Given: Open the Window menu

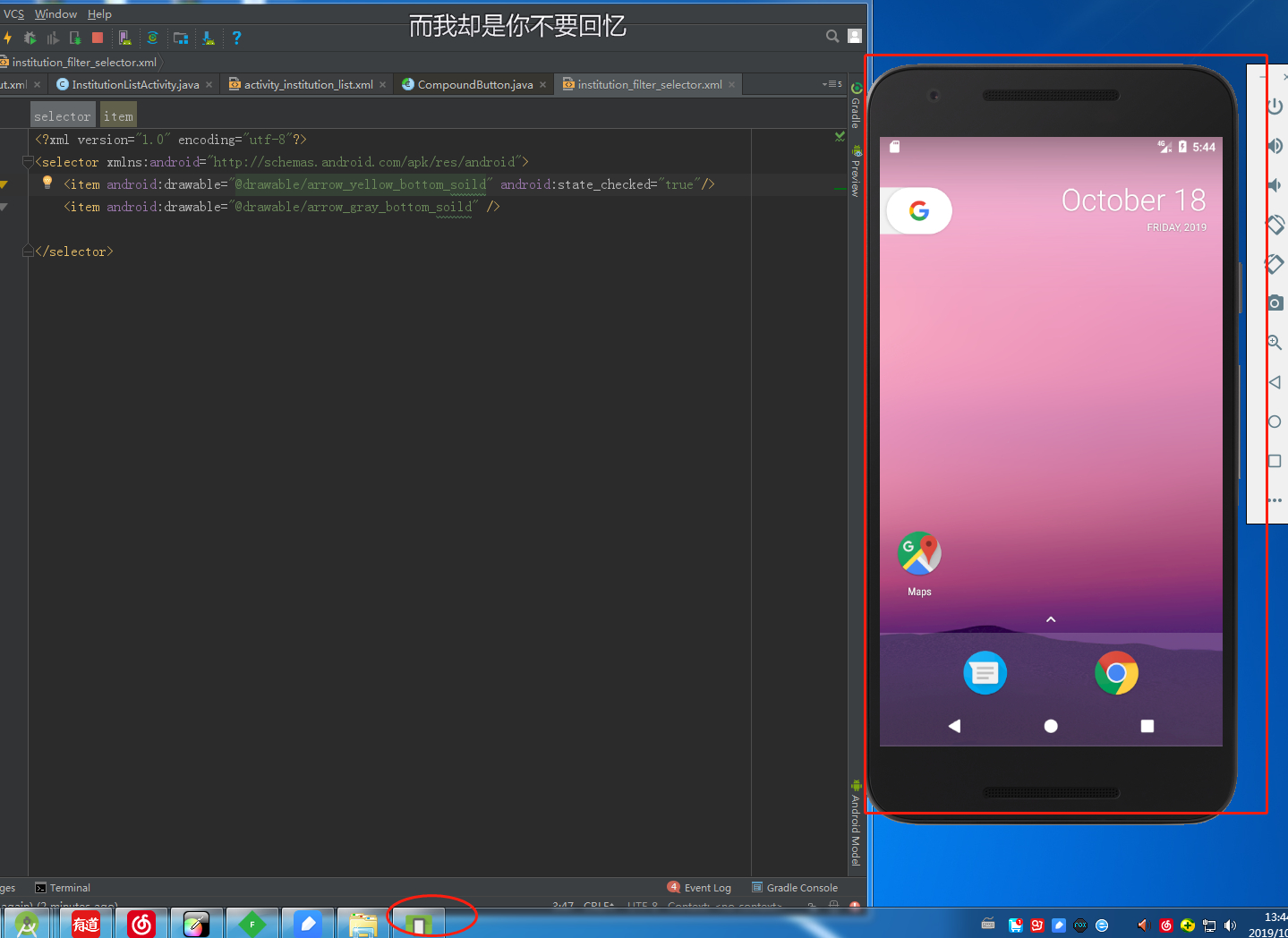Looking at the screenshot, I should [x=55, y=14].
